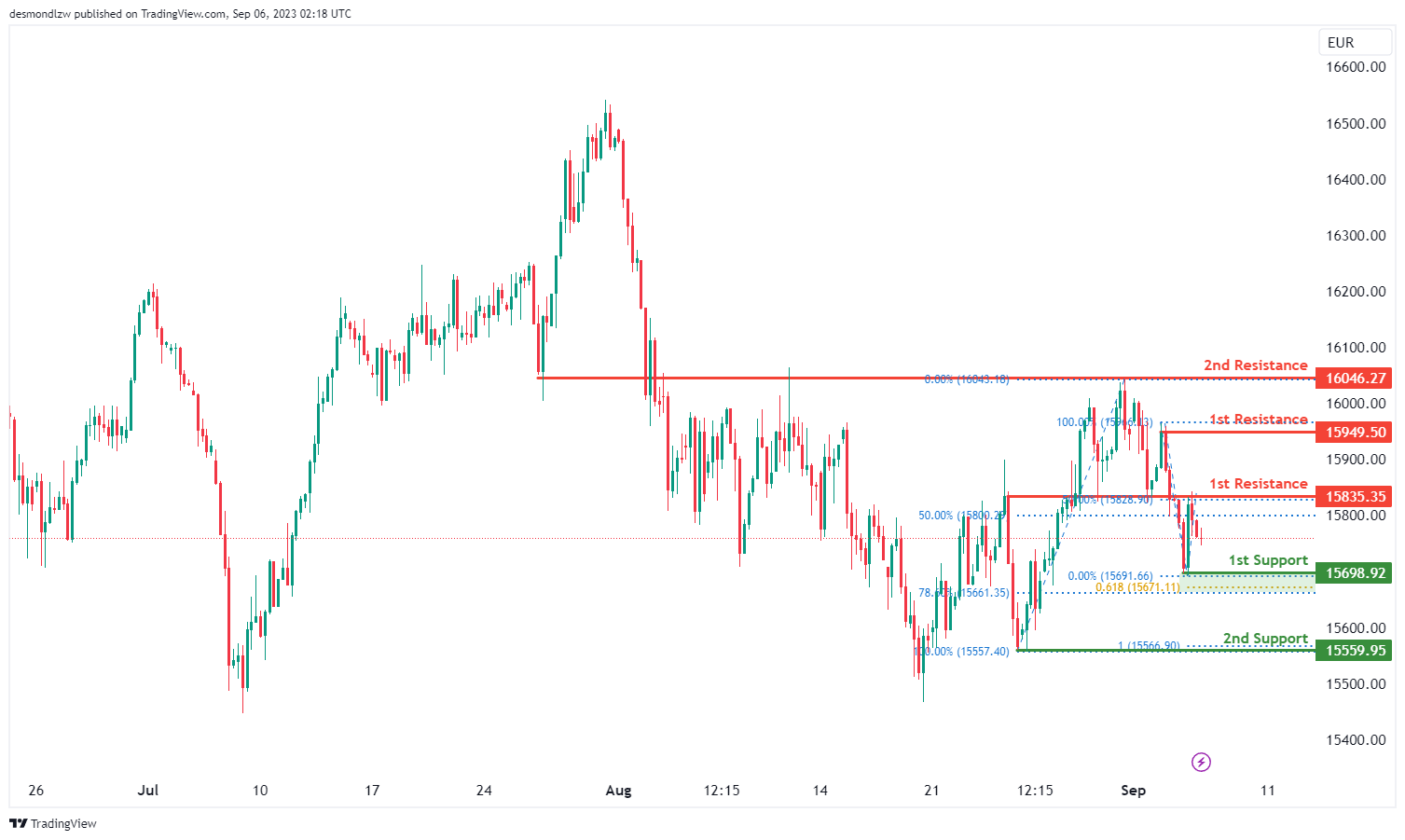Click the Aug label on time axis
The height and width of the screenshot is (840, 1405).
[618, 791]
